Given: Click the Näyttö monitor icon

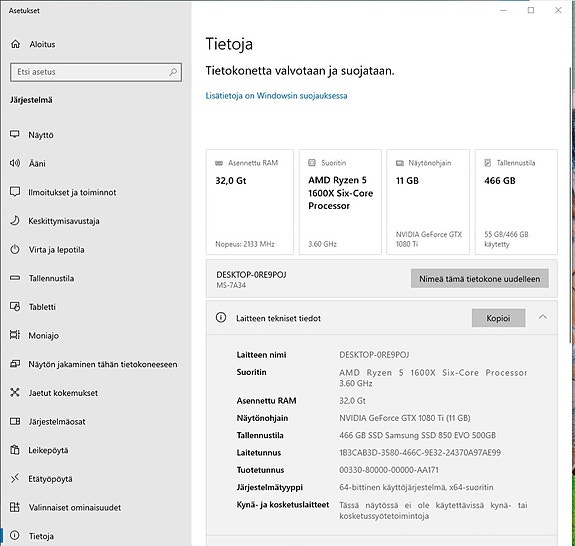Looking at the screenshot, I should (x=15, y=134).
